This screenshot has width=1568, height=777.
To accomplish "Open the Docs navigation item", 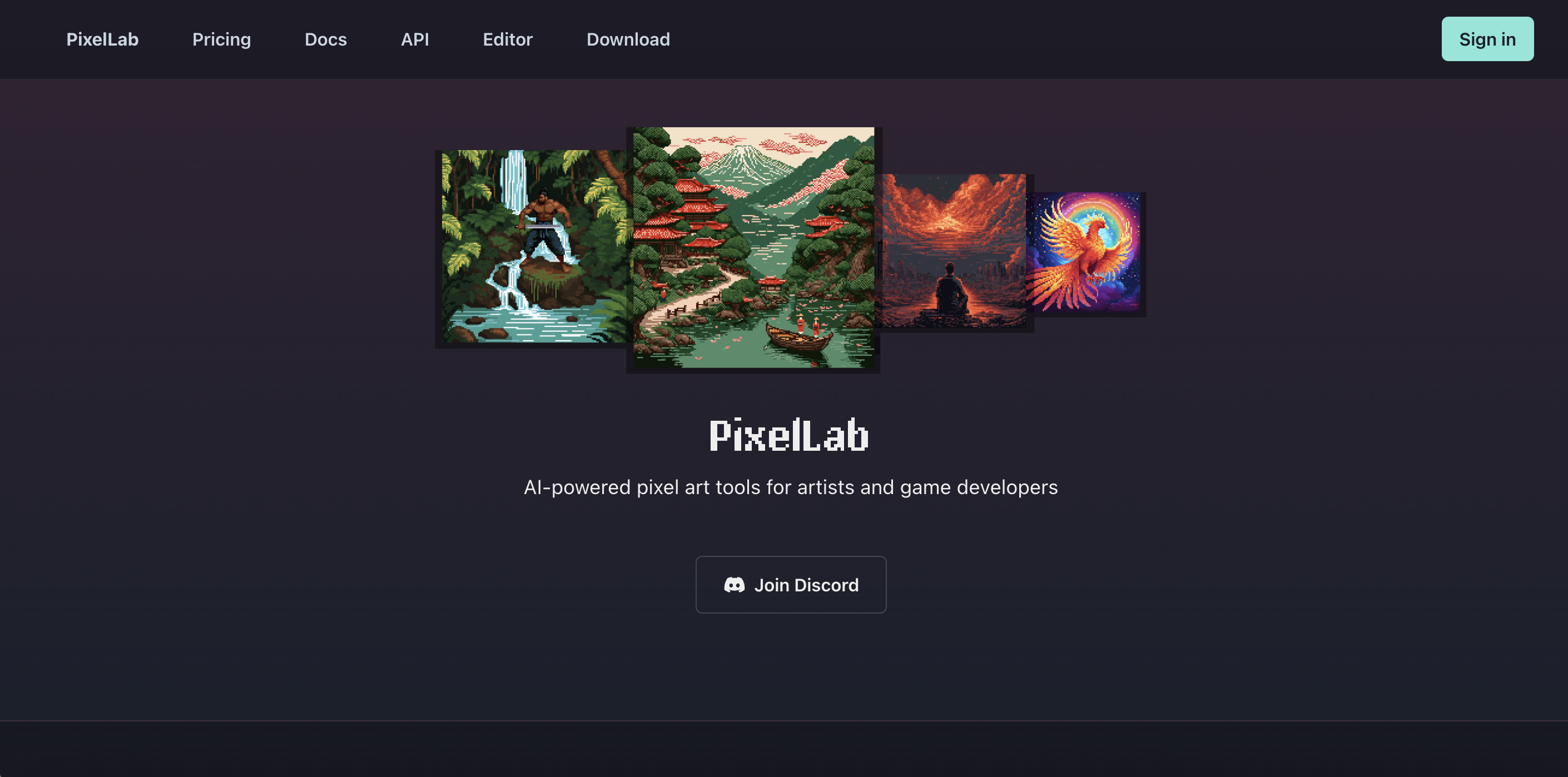I will coord(326,39).
